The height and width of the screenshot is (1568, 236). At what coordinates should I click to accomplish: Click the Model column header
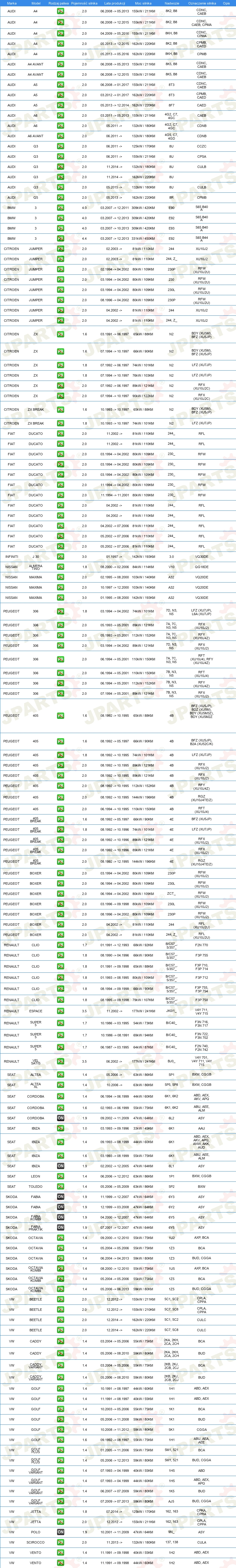[35, 3]
